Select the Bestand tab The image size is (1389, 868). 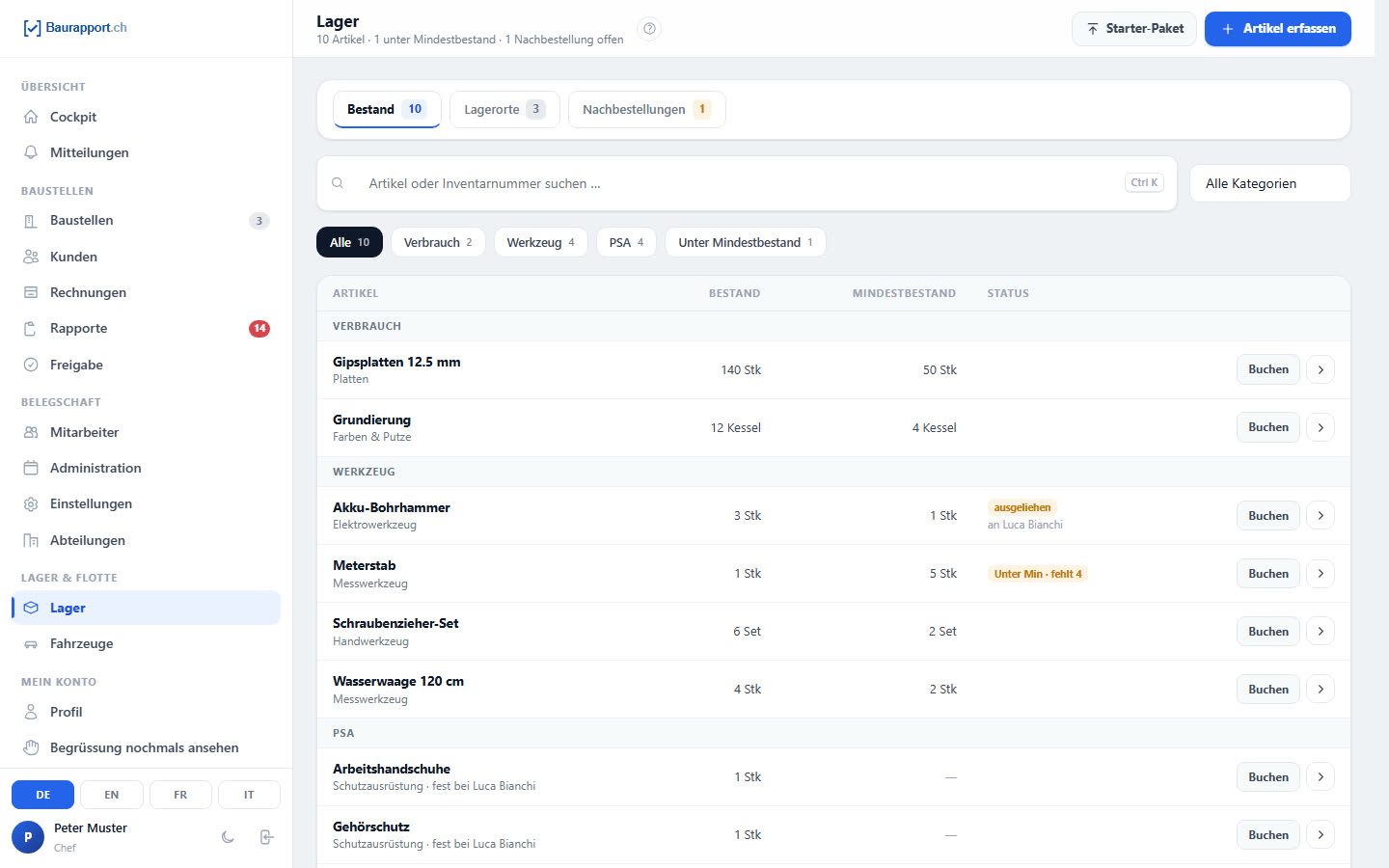pyautogui.click(x=387, y=109)
